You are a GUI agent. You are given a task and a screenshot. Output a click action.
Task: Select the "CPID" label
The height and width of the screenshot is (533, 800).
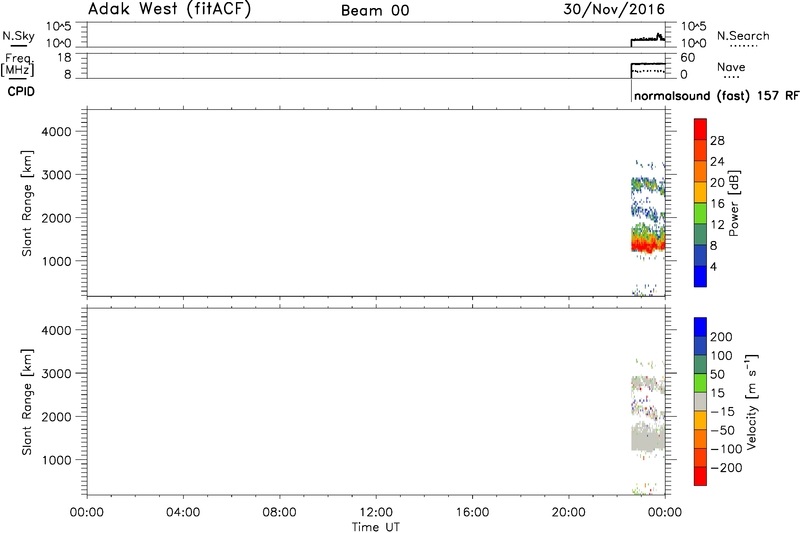[21, 92]
